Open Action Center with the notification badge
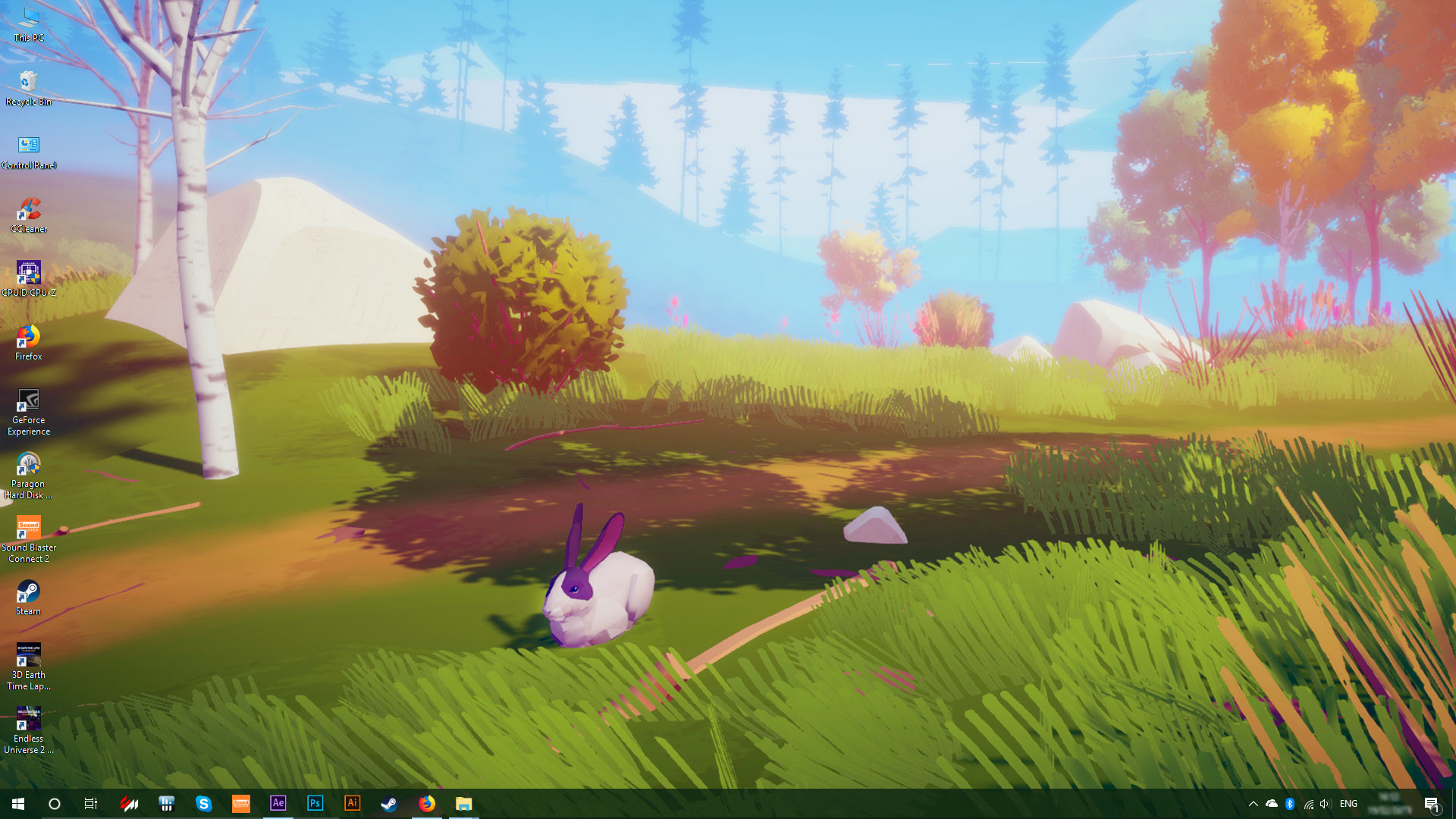The height and width of the screenshot is (819, 1456). [x=1432, y=803]
